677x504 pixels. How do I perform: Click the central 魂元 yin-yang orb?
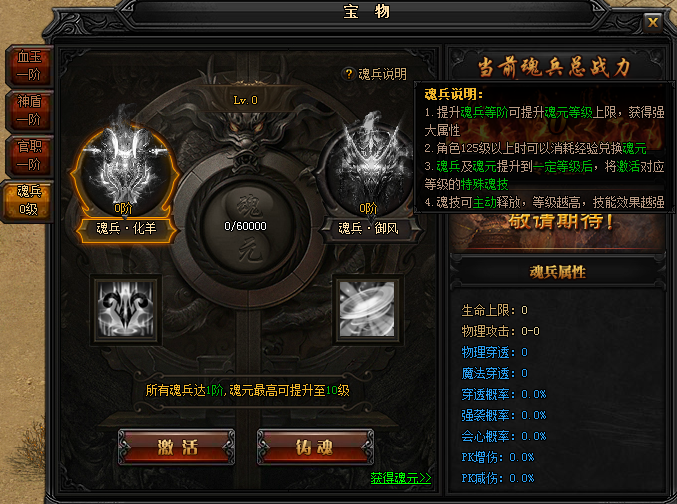[246, 226]
